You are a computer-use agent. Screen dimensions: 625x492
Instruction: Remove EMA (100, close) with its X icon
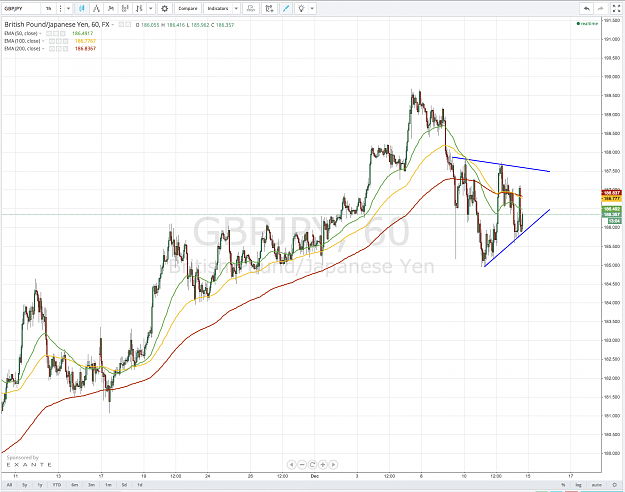point(65,41)
